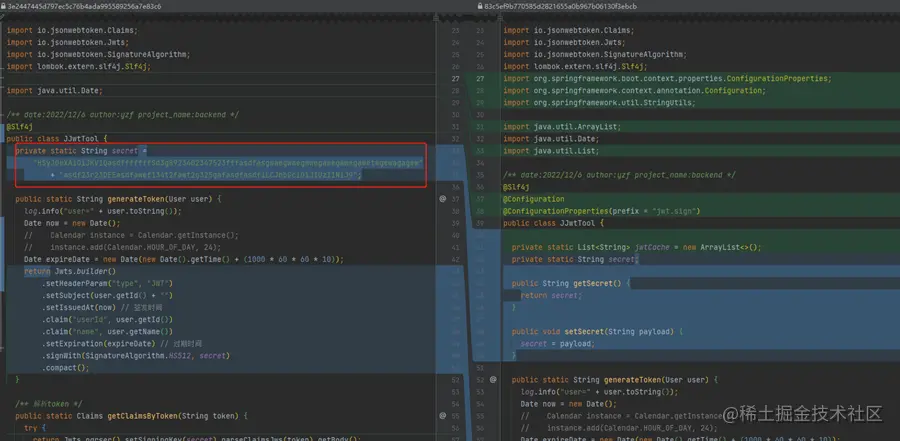Click the @ gutter icon at left line 55

[x=443, y=415]
